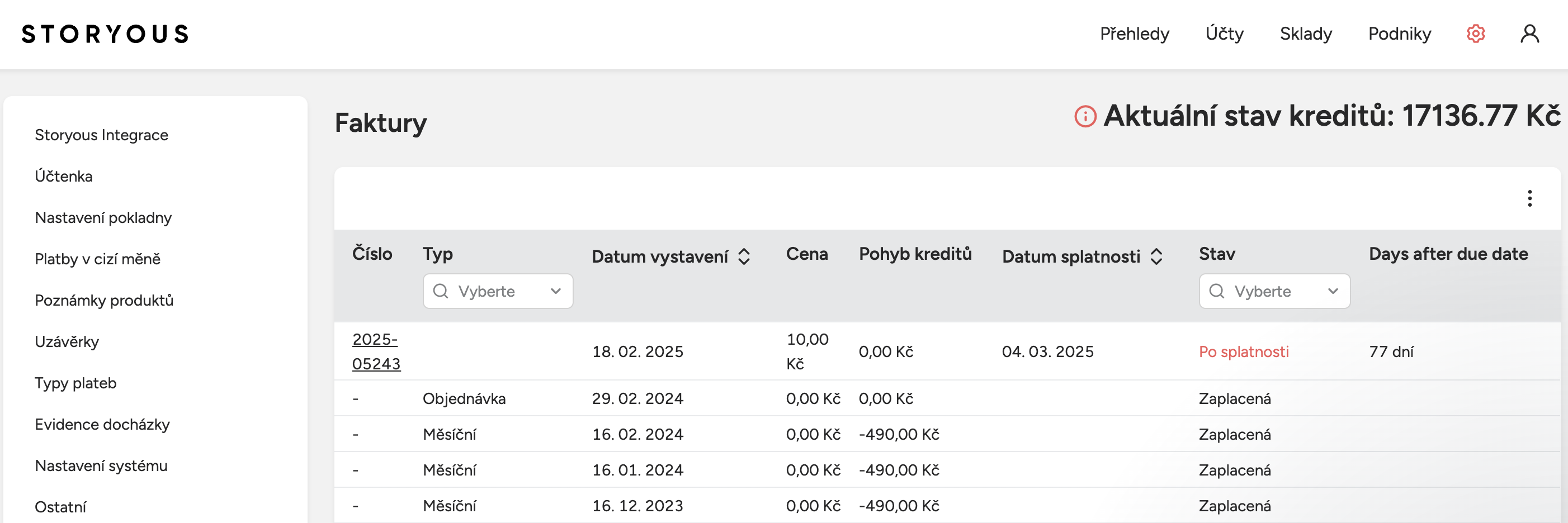Click Storyous Integrace in the sidebar
The width and height of the screenshot is (1568, 523).
(x=101, y=135)
